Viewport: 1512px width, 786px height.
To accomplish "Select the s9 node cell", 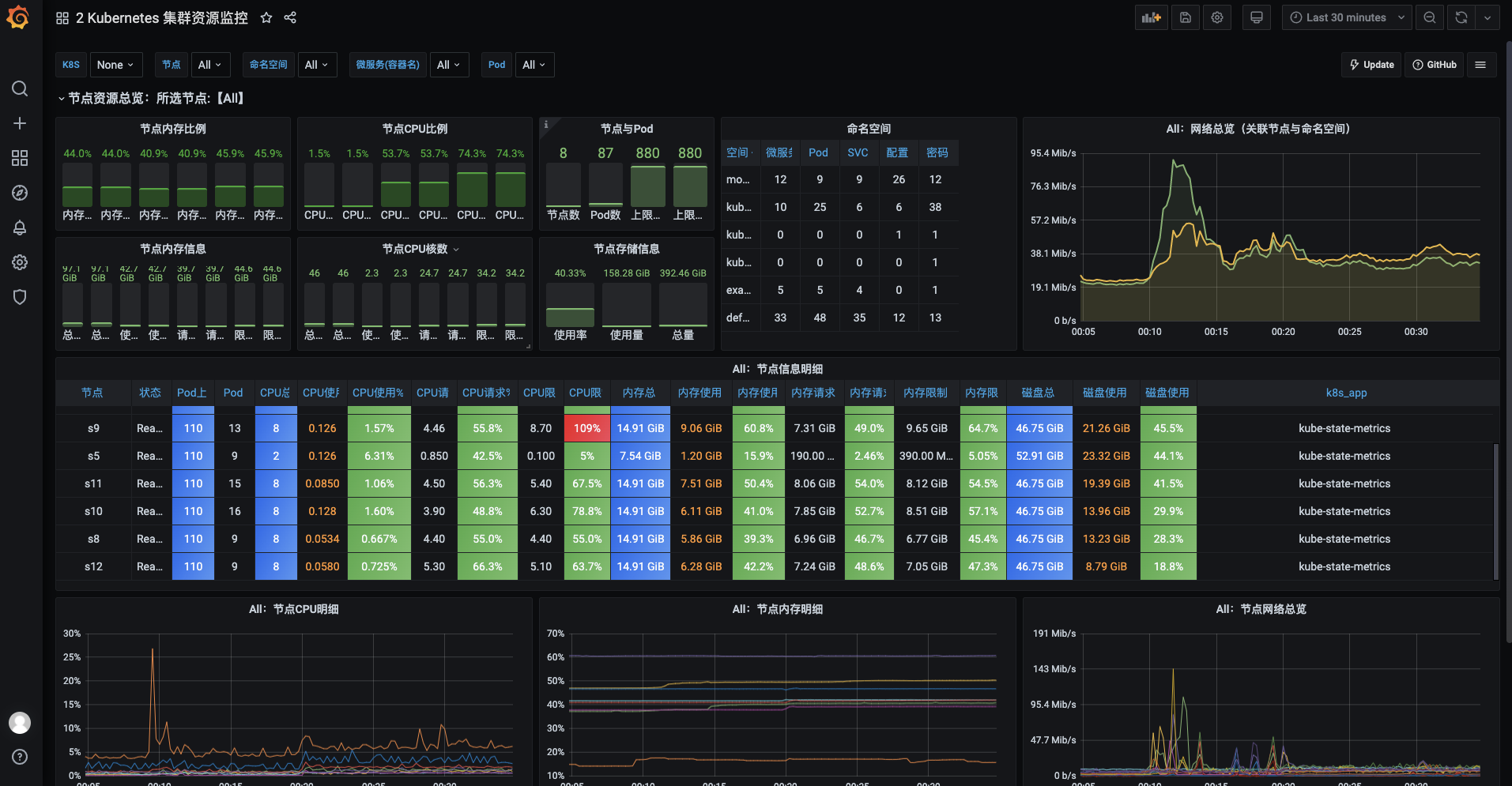I will click(93, 428).
